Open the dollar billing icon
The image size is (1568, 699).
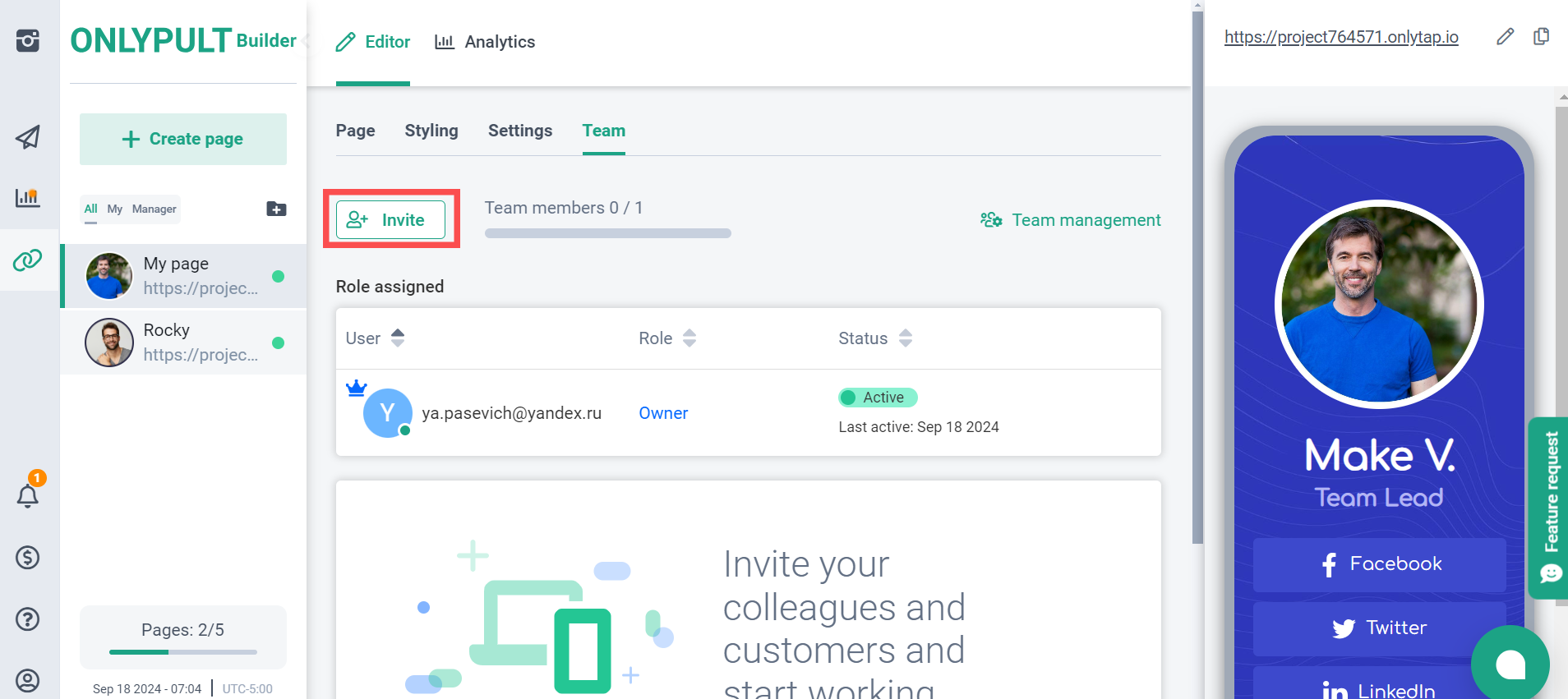point(28,558)
